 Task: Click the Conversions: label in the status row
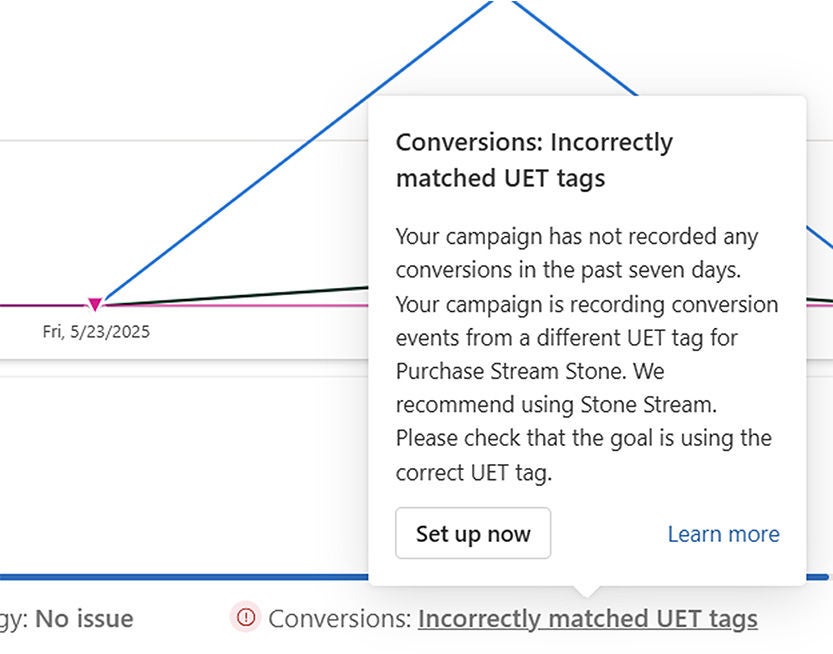(340, 619)
